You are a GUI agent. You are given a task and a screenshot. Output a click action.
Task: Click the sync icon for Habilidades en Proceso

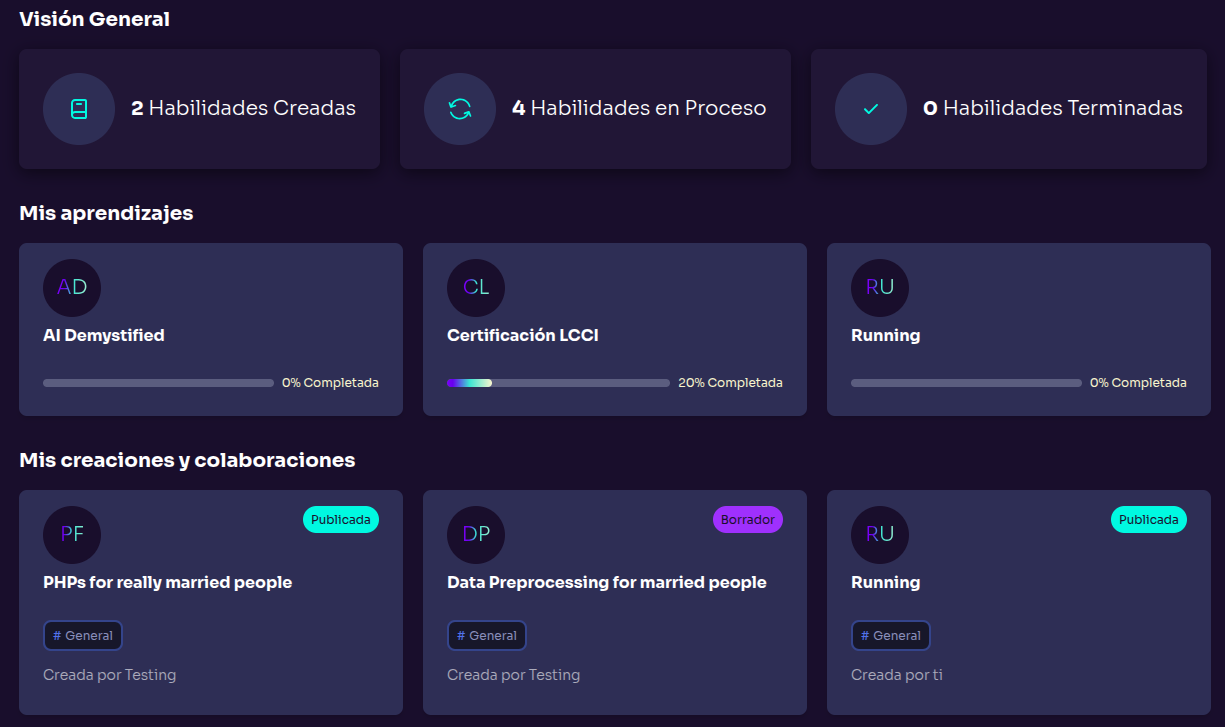(460, 109)
